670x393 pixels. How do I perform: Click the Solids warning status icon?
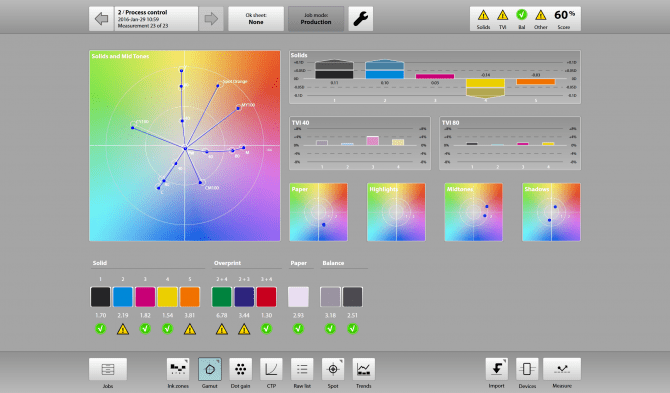[483, 15]
